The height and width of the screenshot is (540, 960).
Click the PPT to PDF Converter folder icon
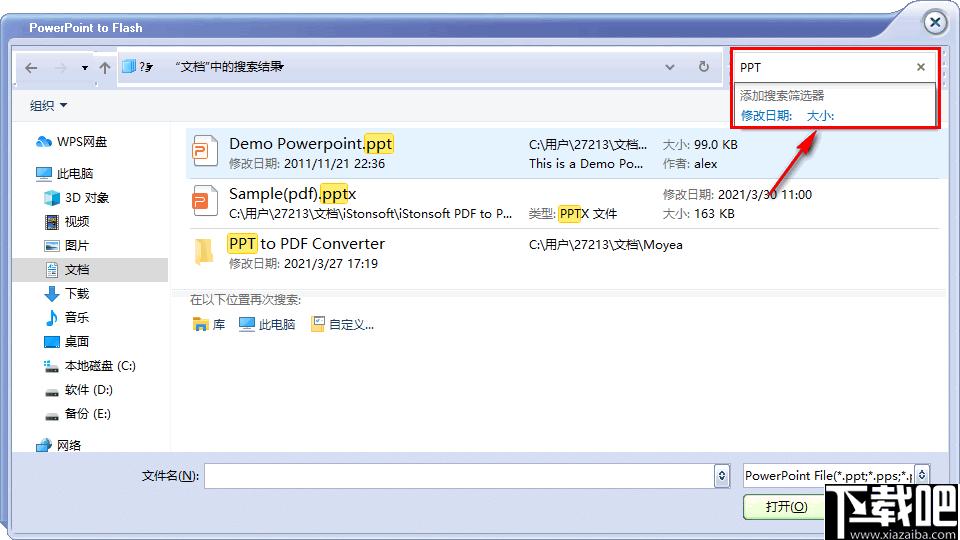[x=204, y=251]
